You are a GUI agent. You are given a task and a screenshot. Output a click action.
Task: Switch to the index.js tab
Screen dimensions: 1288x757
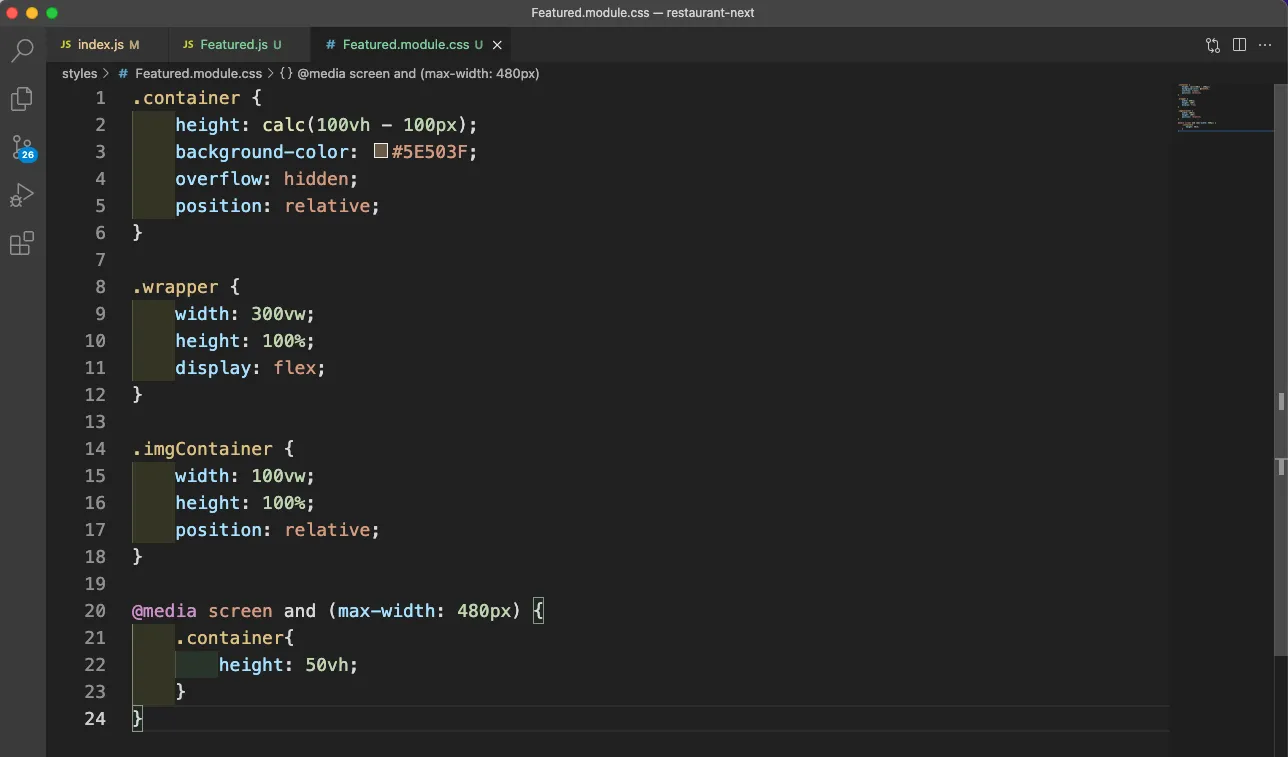tap(100, 45)
